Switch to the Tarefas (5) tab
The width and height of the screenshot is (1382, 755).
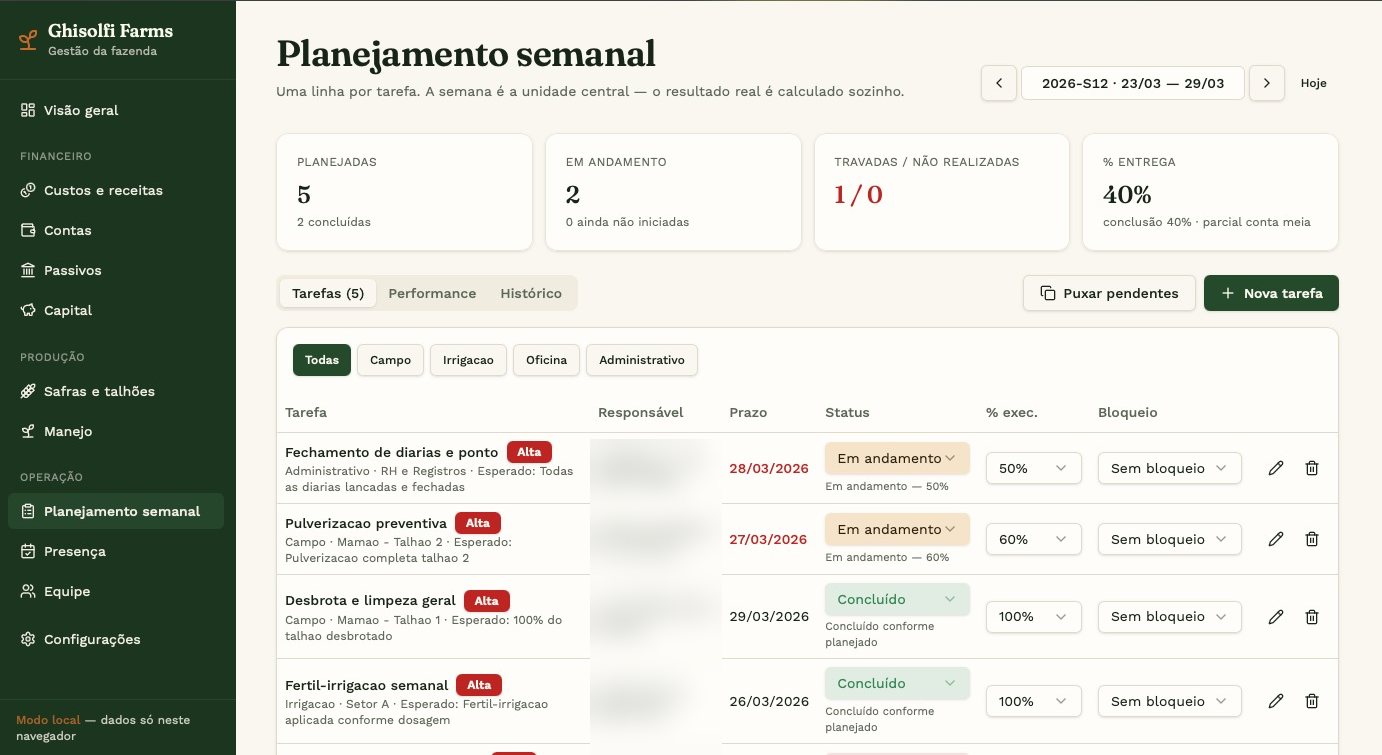(328, 293)
